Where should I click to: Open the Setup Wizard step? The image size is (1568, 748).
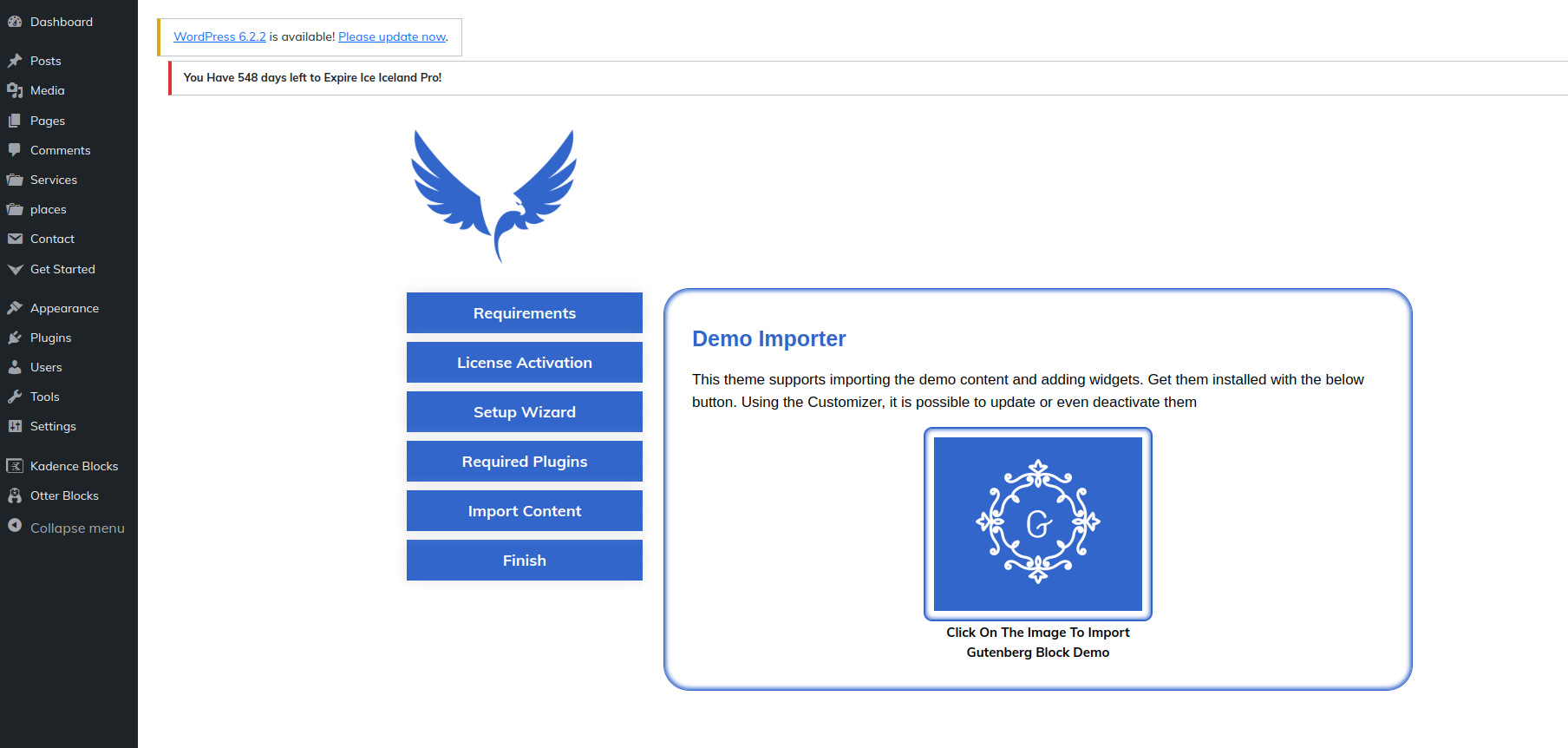(524, 412)
